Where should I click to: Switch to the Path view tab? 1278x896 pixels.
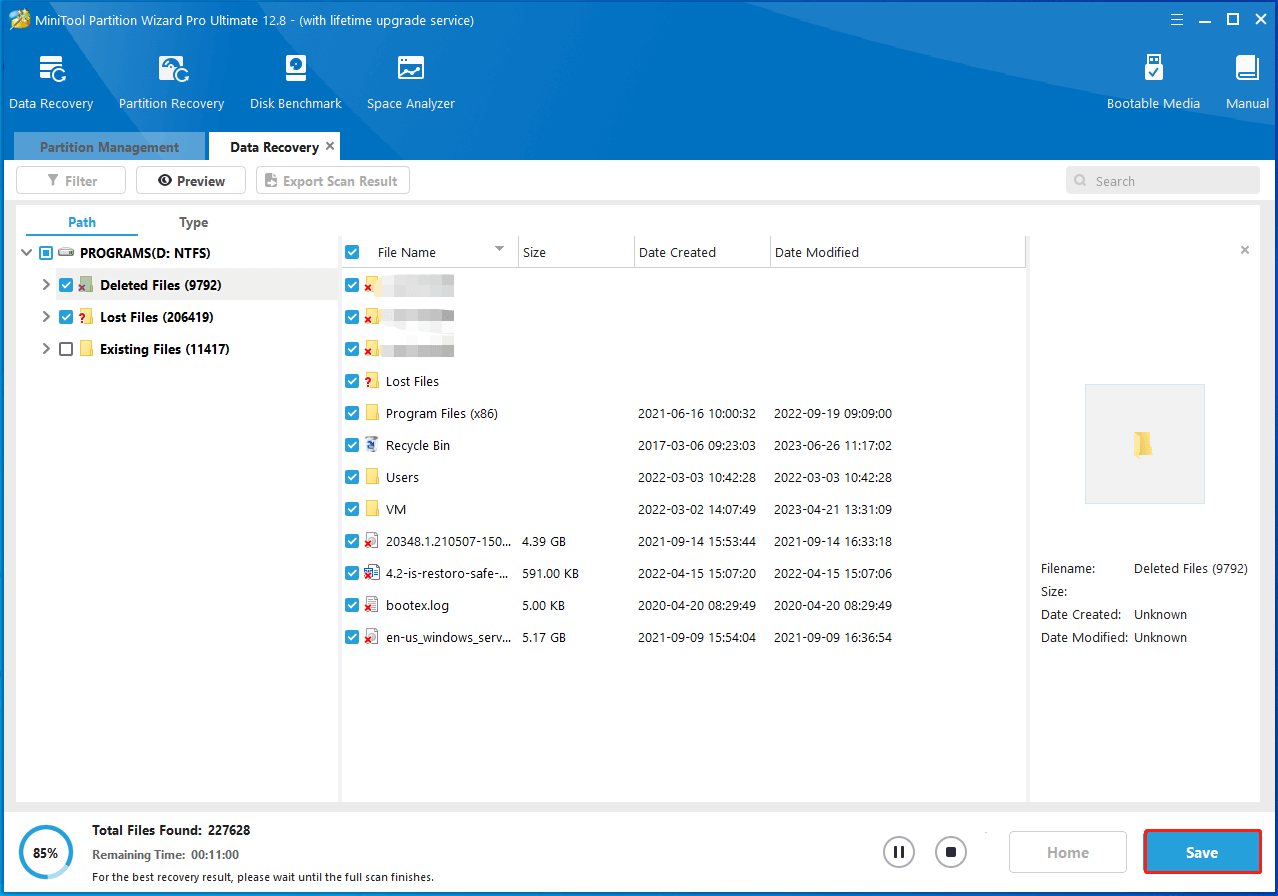pos(82,222)
